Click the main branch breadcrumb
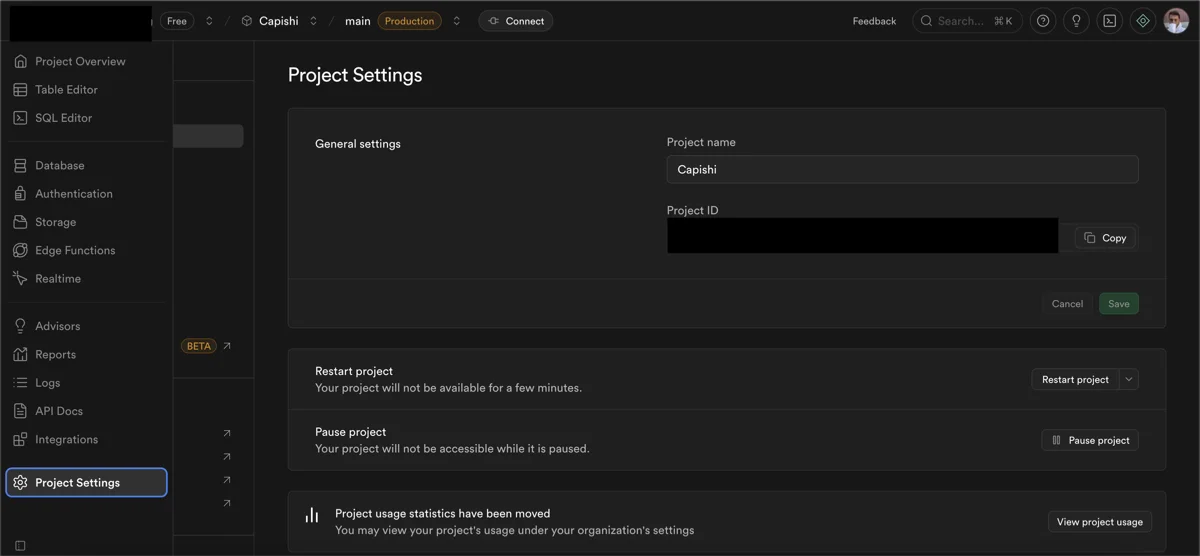Viewport: 1200px width, 556px height. pos(358,21)
